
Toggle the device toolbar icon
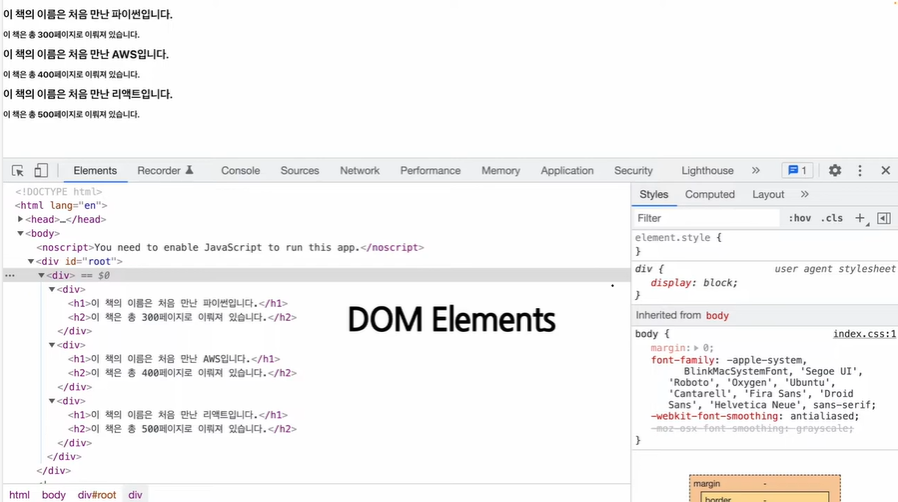(x=41, y=171)
